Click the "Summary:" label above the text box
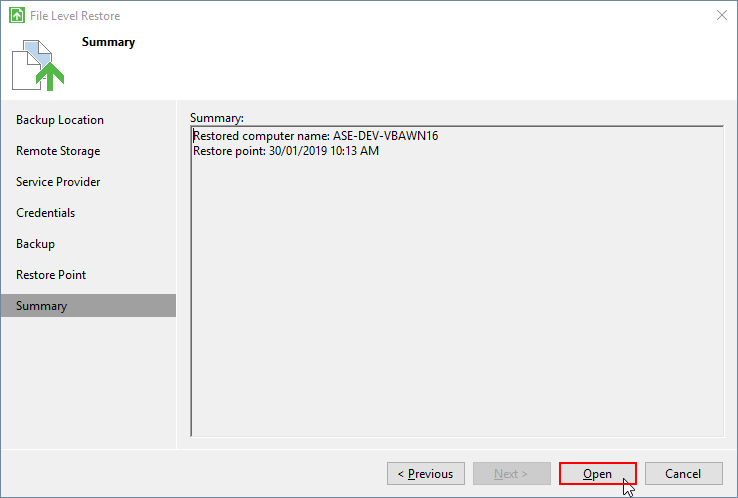Viewport: 738px width, 498px height. pyautogui.click(x=217, y=117)
